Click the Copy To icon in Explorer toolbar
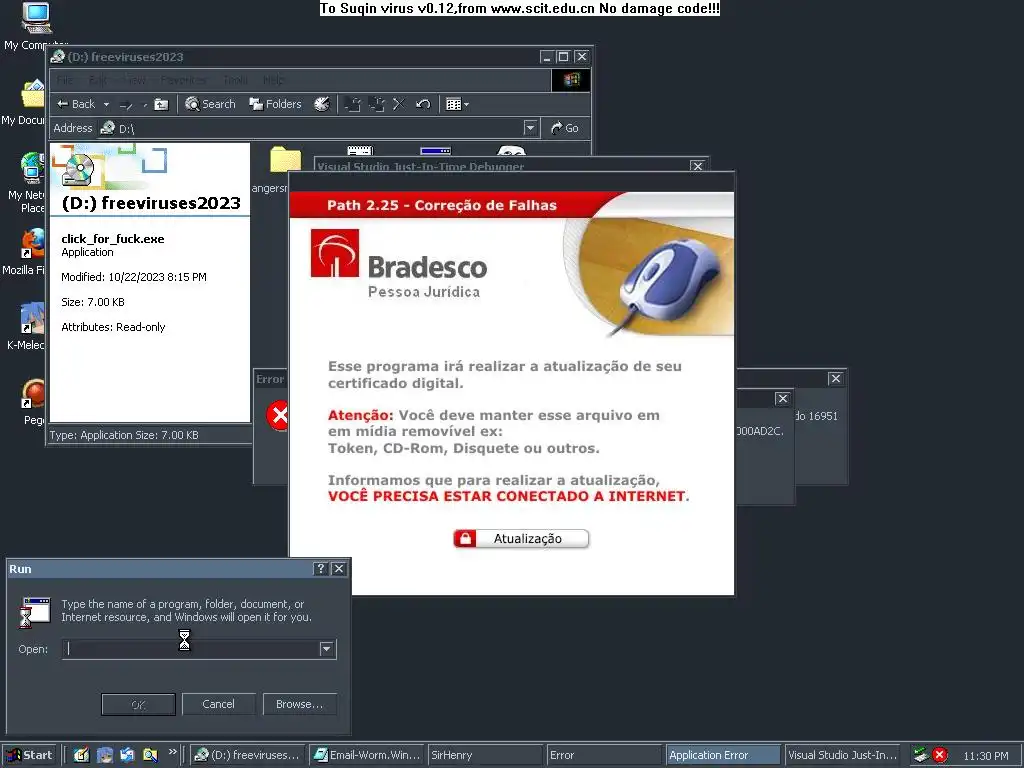Screen dimensions: 1024x768 pyautogui.click(x=376, y=104)
